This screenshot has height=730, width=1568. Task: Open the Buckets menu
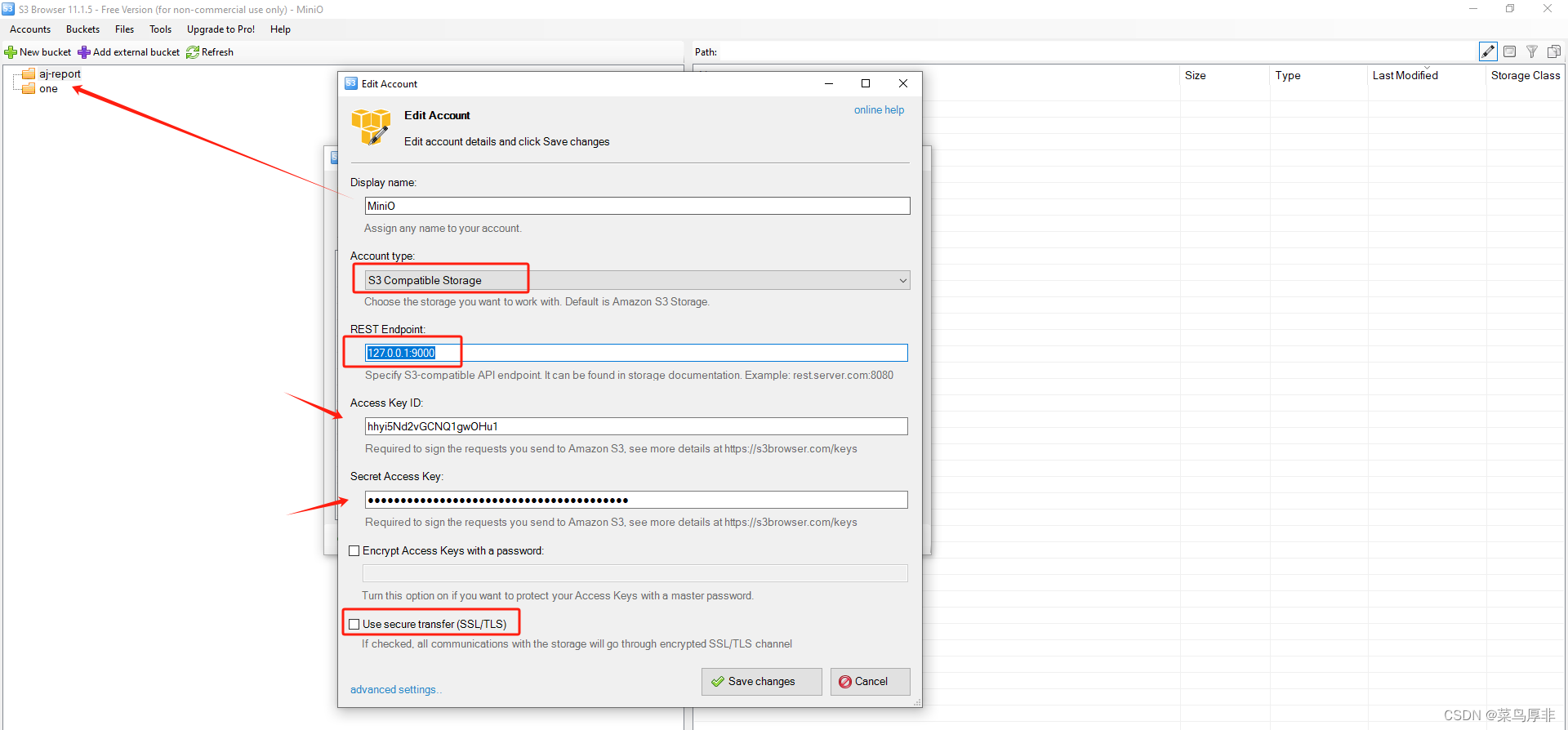point(82,29)
